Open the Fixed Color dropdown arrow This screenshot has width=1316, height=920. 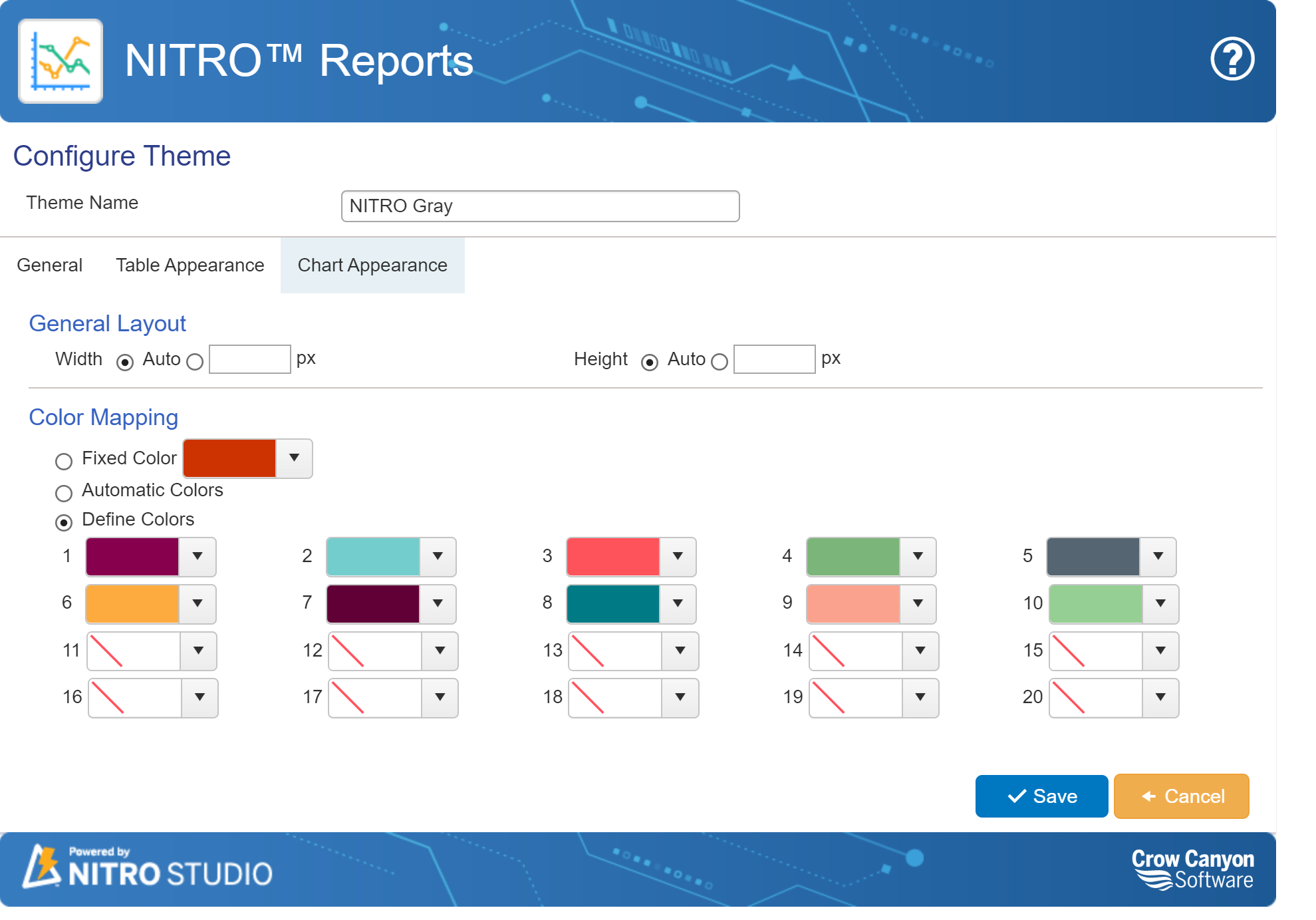(294, 458)
